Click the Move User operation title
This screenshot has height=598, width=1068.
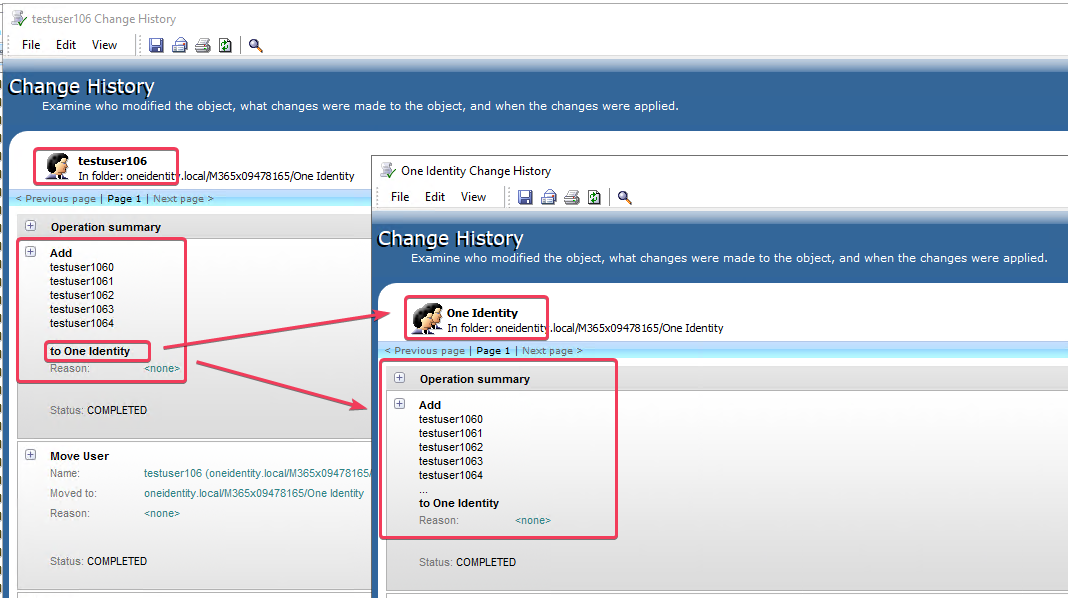click(x=79, y=456)
